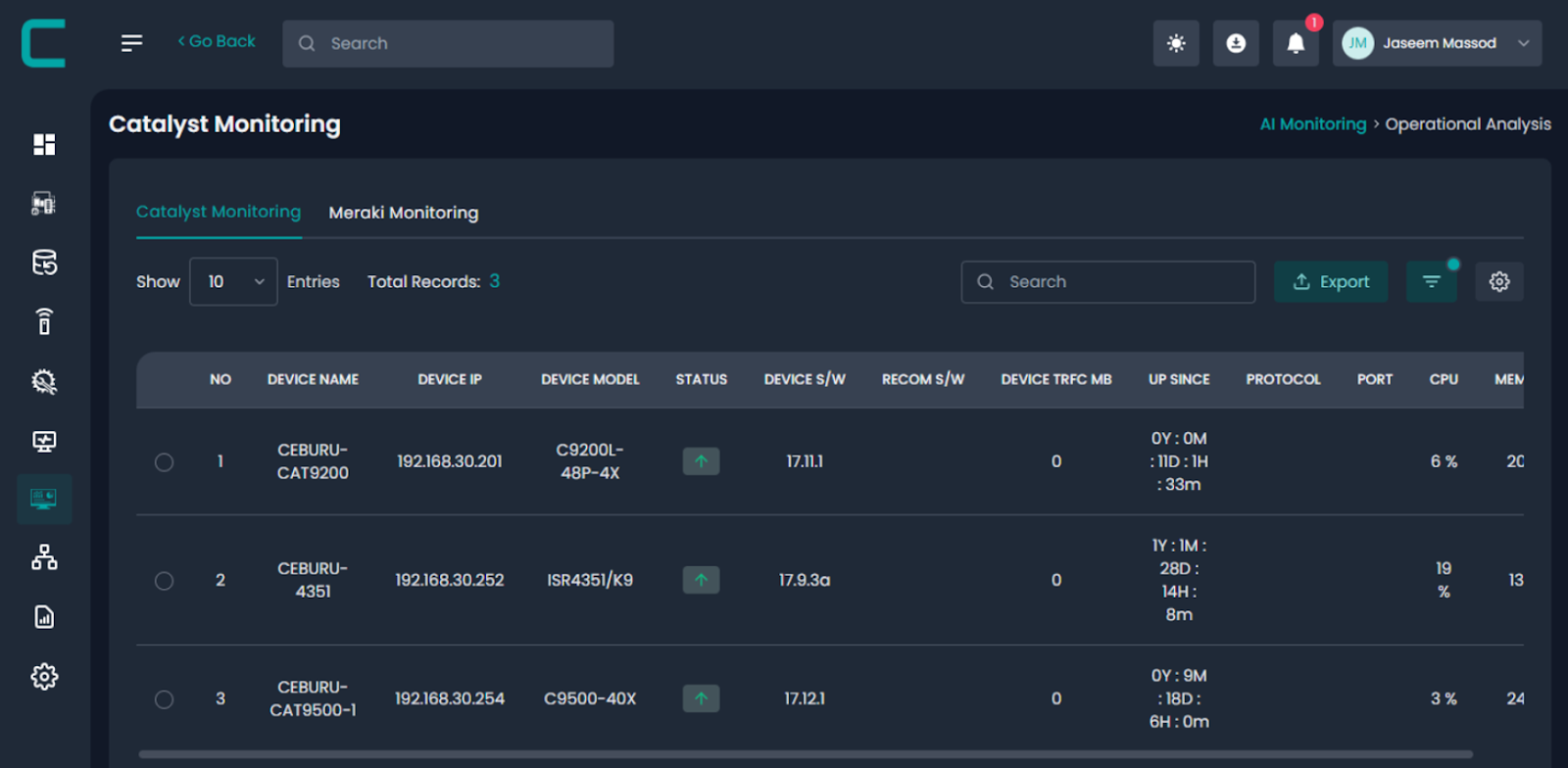Click the user download icon button in header
Screen dimensions: 1568x768
(x=1236, y=43)
